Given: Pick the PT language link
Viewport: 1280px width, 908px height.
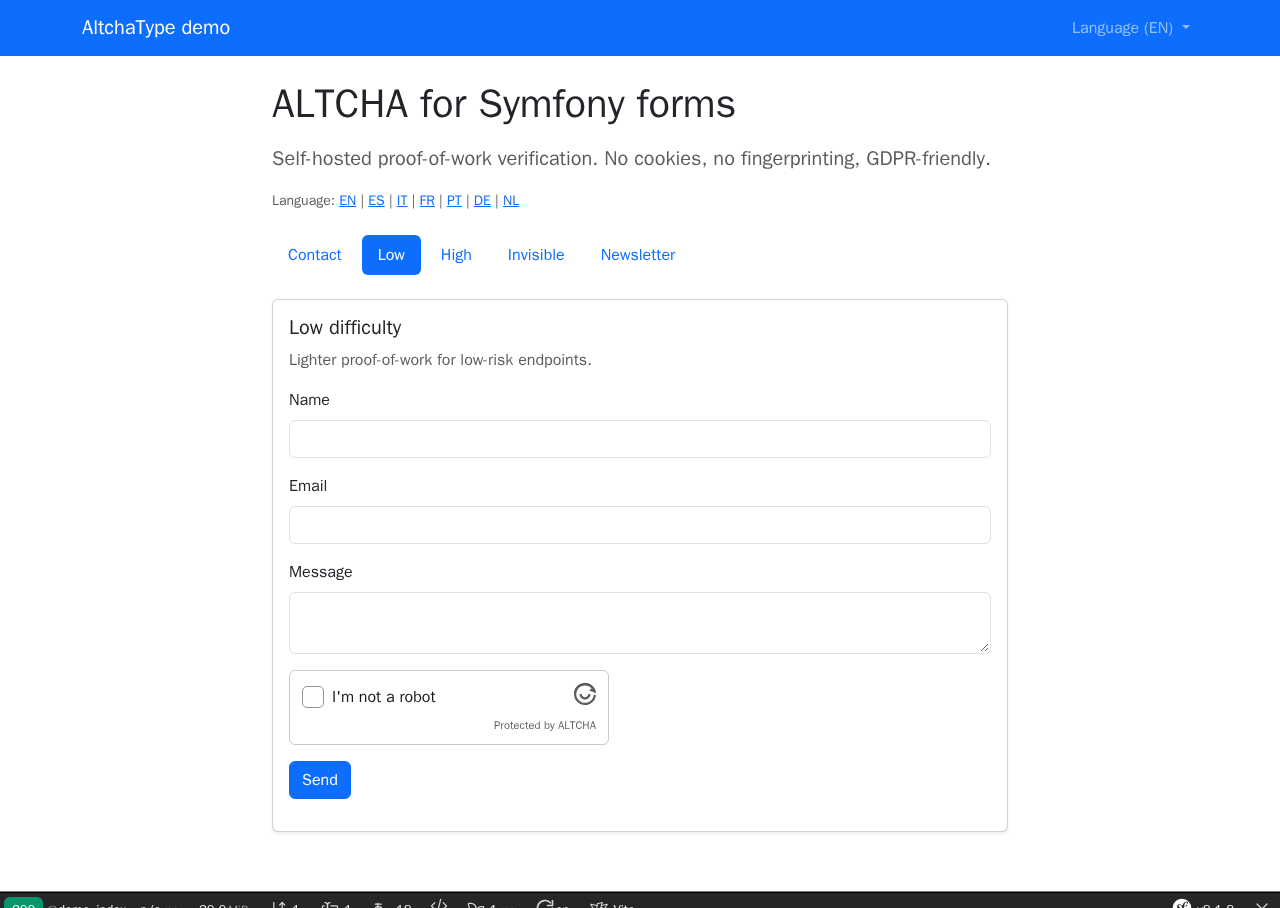Looking at the screenshot, I should (454, 201).
